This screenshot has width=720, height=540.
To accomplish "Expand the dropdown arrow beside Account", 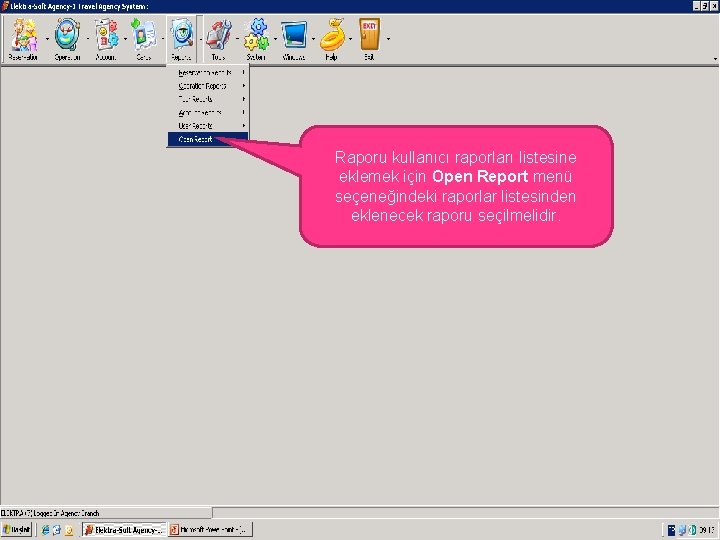I will click(125, 39).
